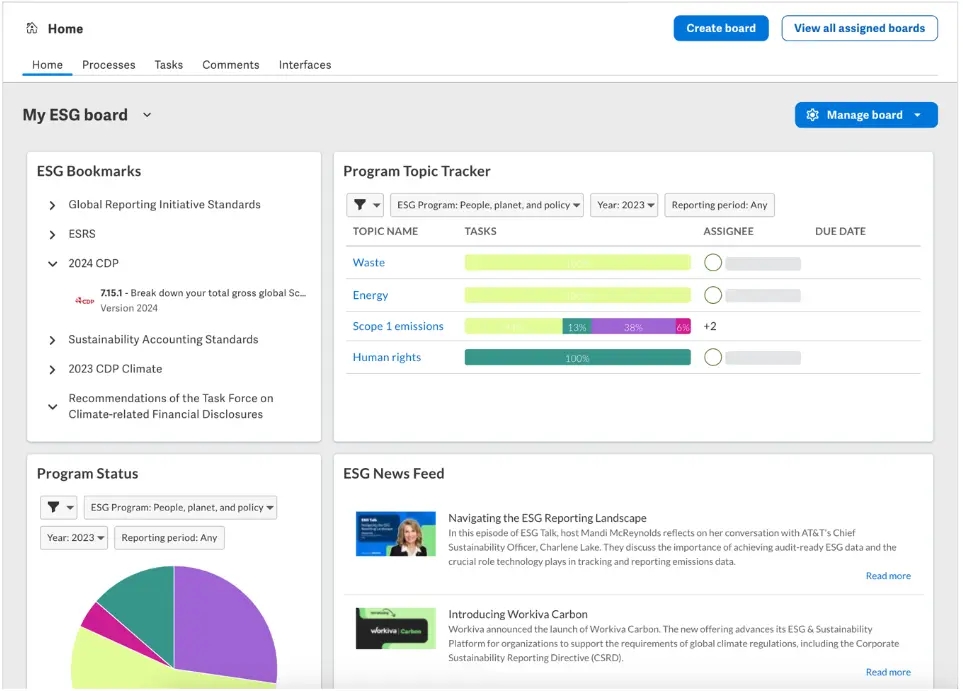963x691 pixels.
Task: Click Reporting period: Any in Program Topic Tracker
Action: pyautogui.click(x=719, y=205)
